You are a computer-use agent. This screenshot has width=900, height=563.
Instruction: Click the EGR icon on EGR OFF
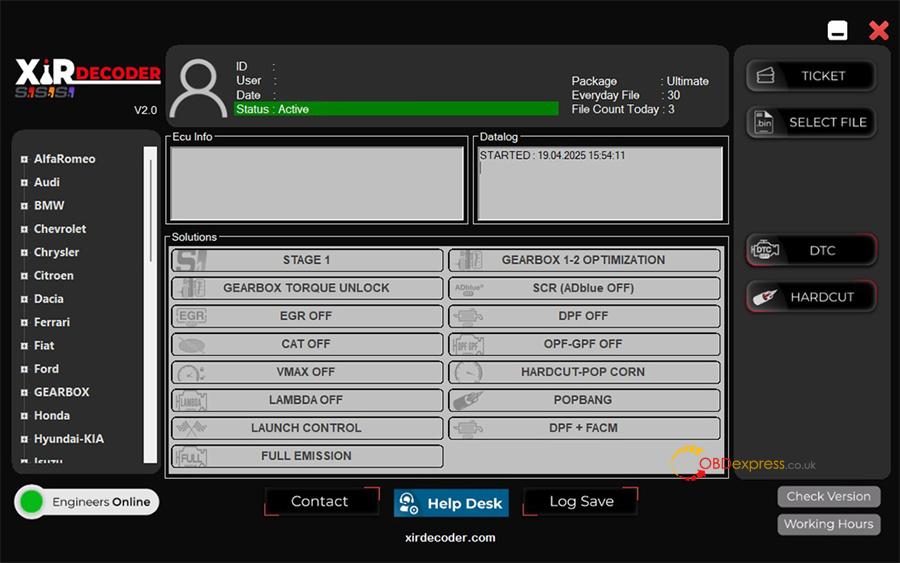[x=191, y=316]
